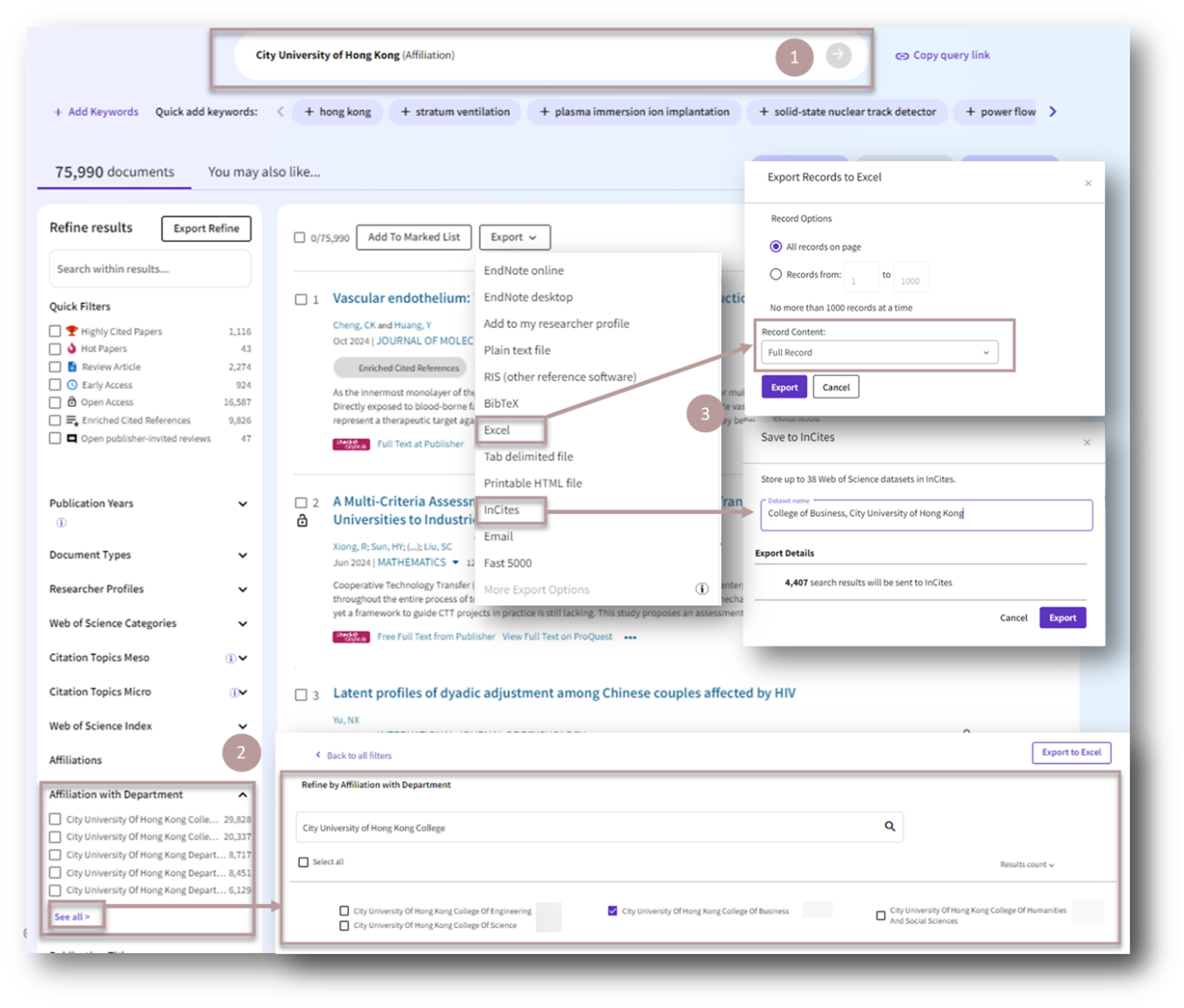The image size is (1184, 1008).
Task: Uncheck City University Of Hong Kong College Of Business
Action: tap(612, 911)
